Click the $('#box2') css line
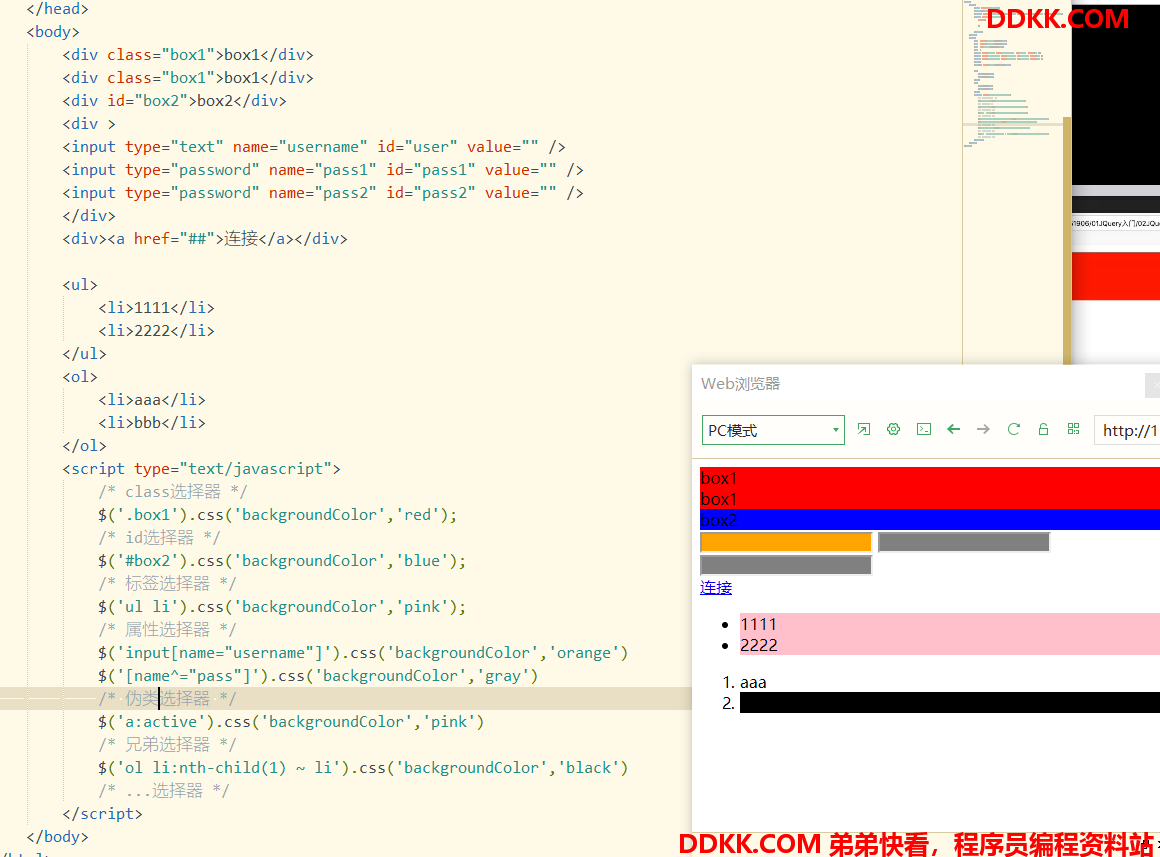Viewport: 1160px width, 857px height. pyautogui.click(x=282, y=560)
